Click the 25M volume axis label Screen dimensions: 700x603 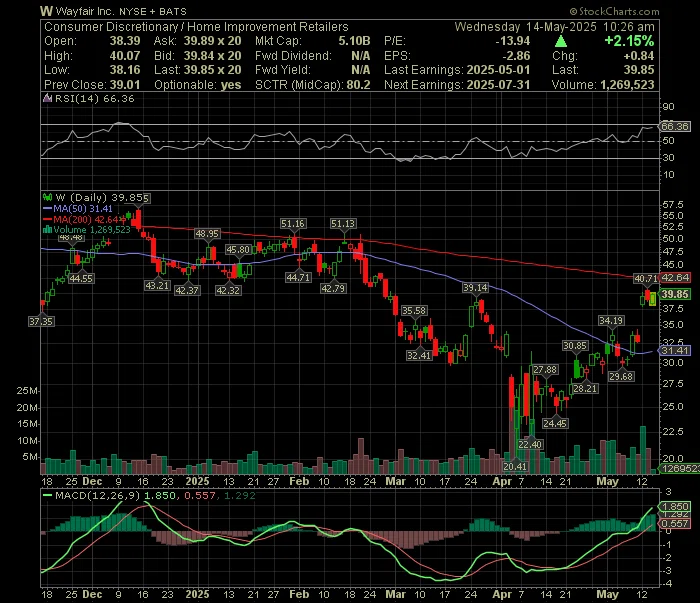27,391
